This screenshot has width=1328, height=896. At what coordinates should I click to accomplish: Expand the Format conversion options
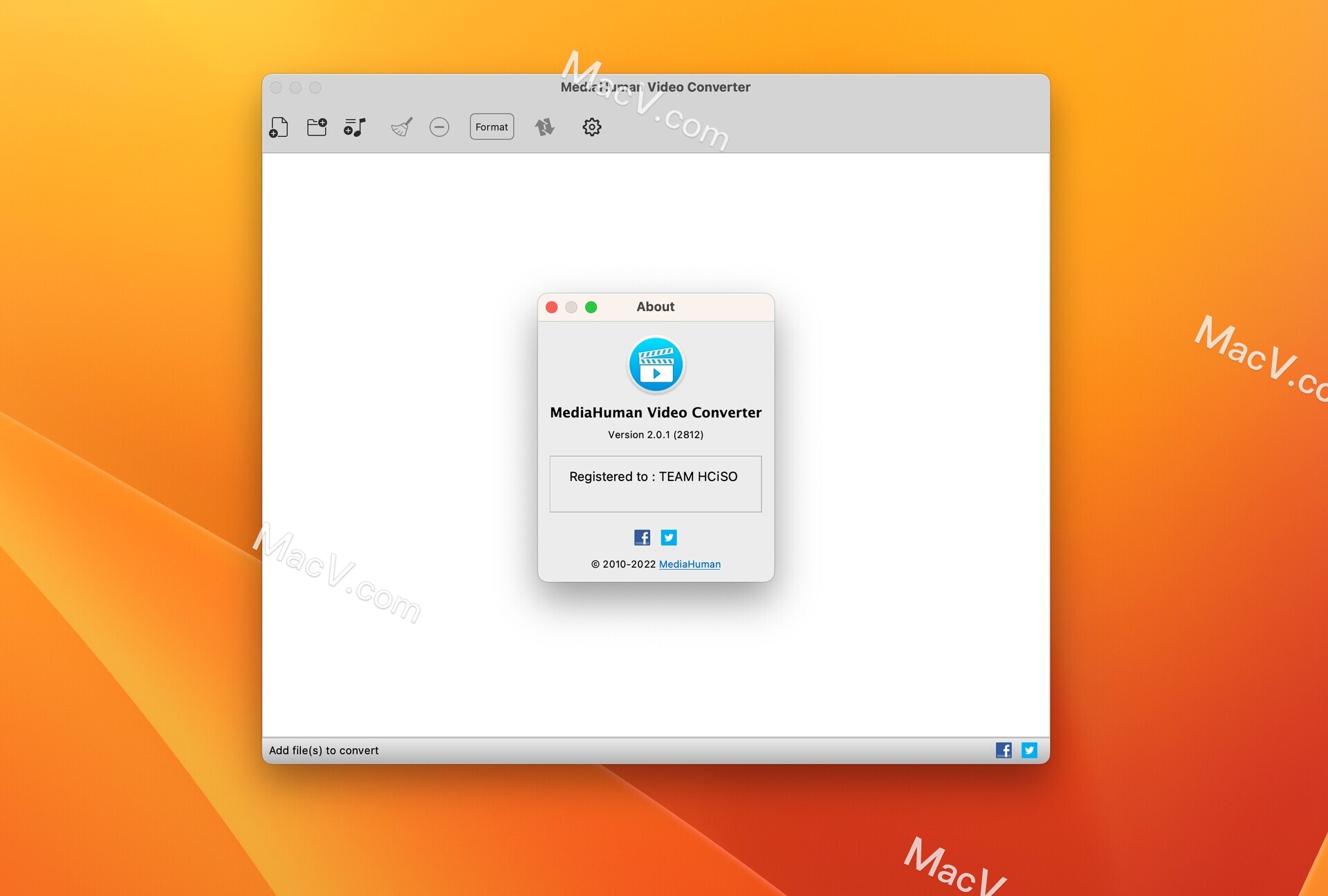click(x=491, y=126)
